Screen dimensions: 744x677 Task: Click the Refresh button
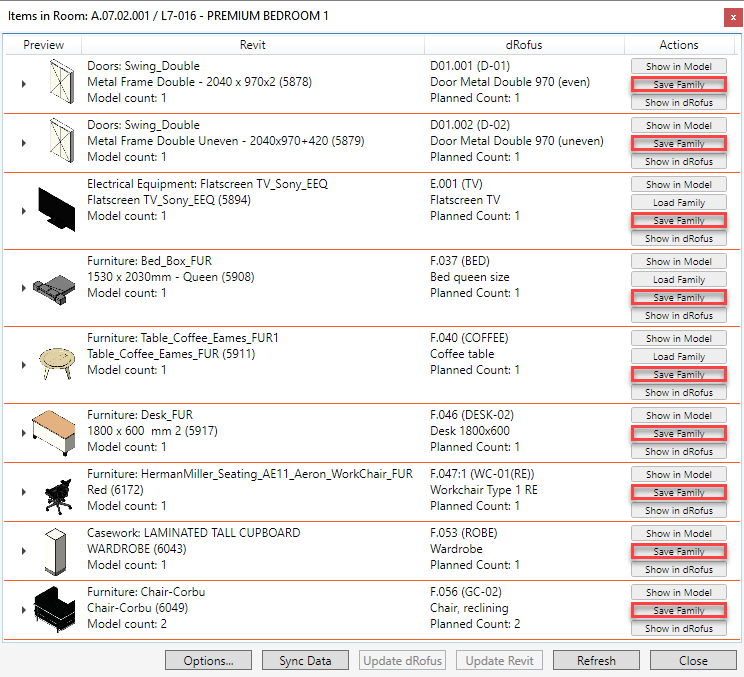click(x=596, y=660)
